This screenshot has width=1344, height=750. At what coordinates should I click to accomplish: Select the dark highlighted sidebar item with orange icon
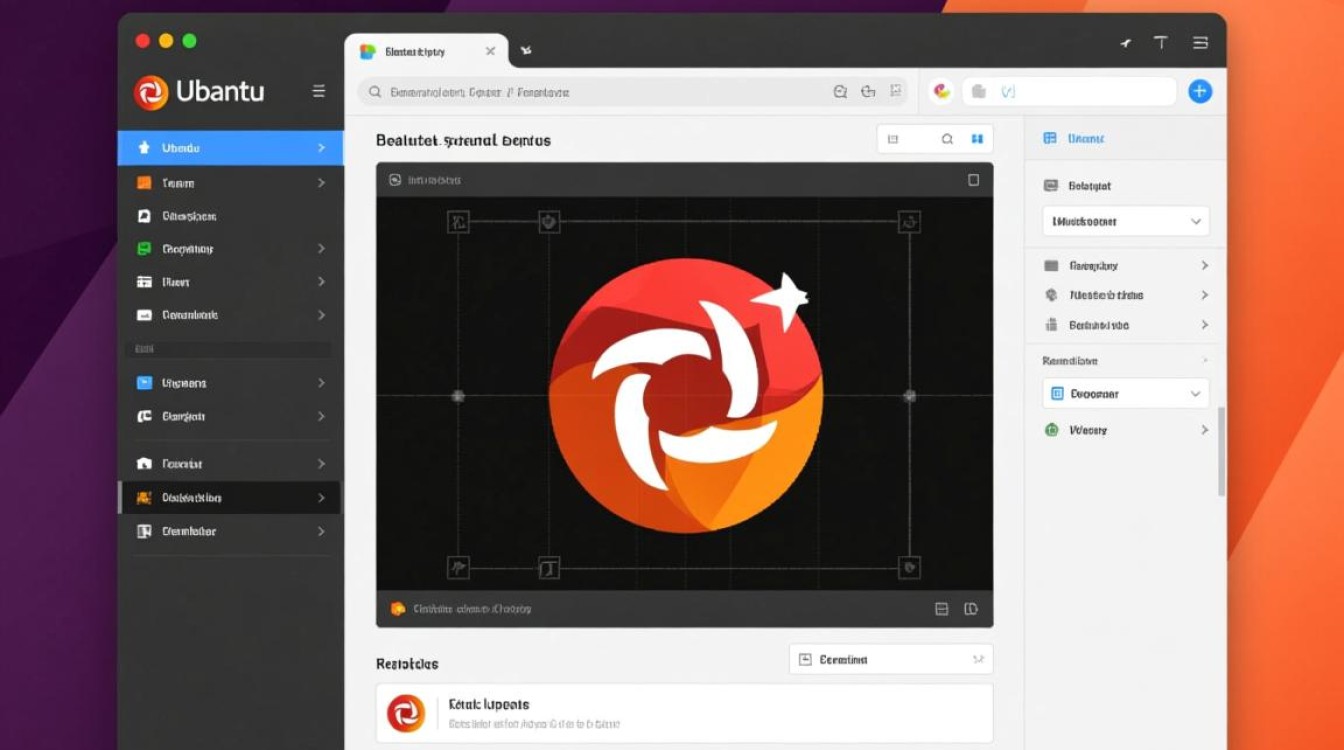point(229,497)
